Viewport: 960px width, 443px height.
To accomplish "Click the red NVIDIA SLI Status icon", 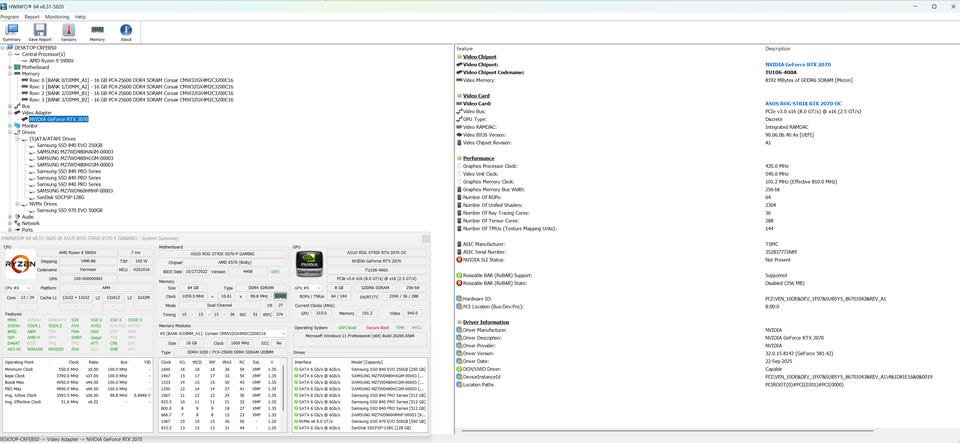I will [x=459, y=259].
